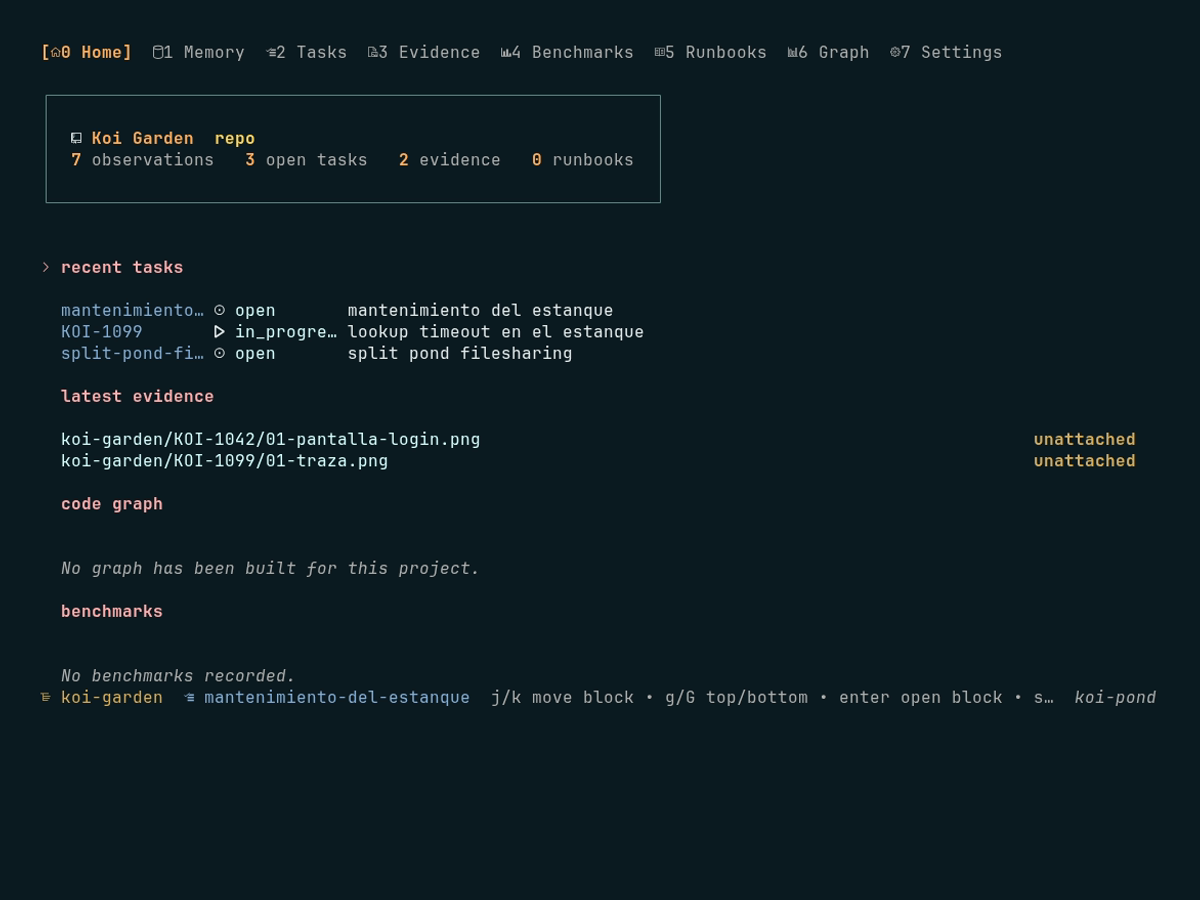Screen dimensions: 1200x900
Task: Switch to the Tasks tab
Action: pyautogui.click(x=306, y=52)
